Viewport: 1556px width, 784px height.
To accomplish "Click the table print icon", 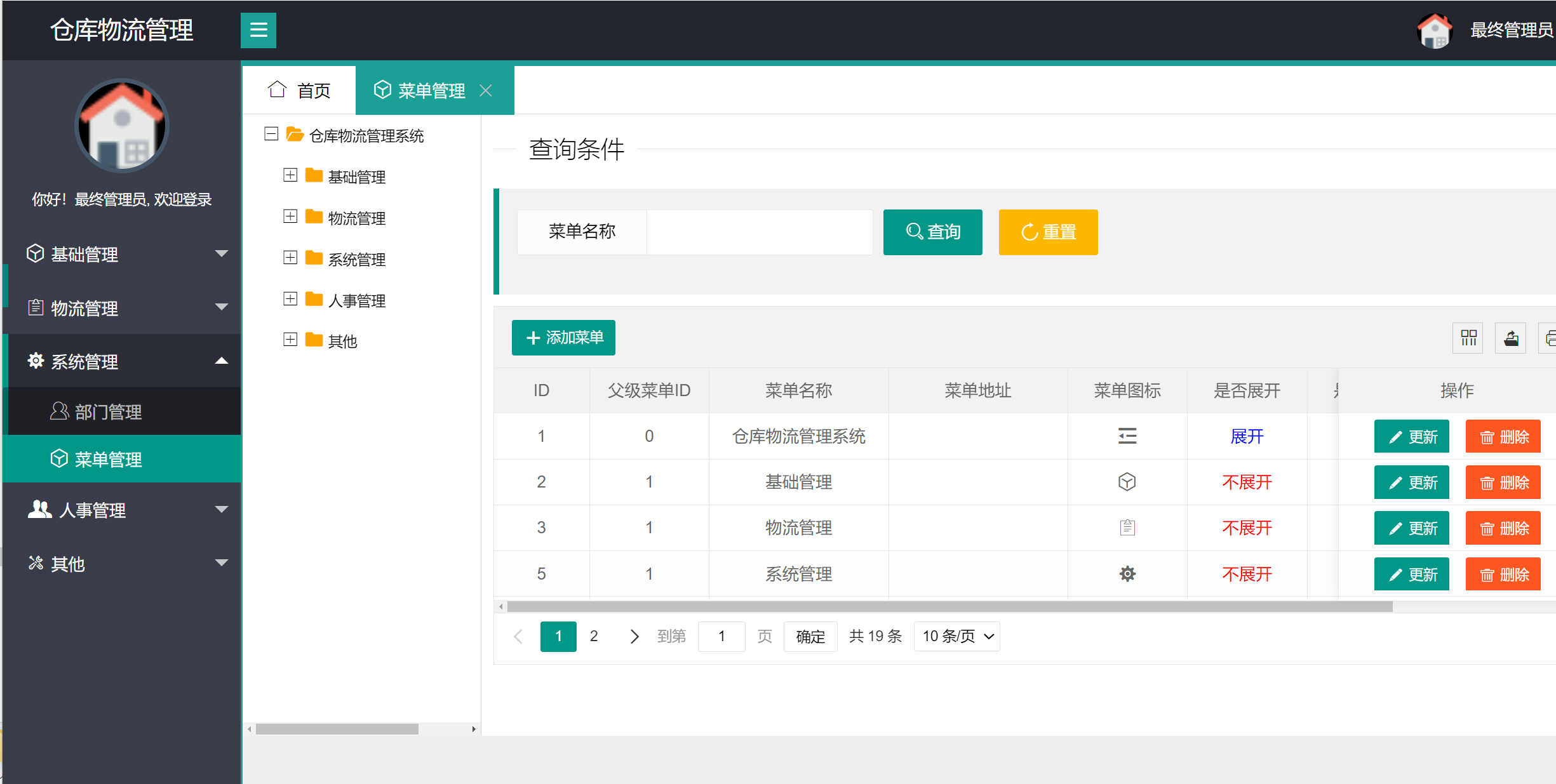I will (x=1548, y=338).
